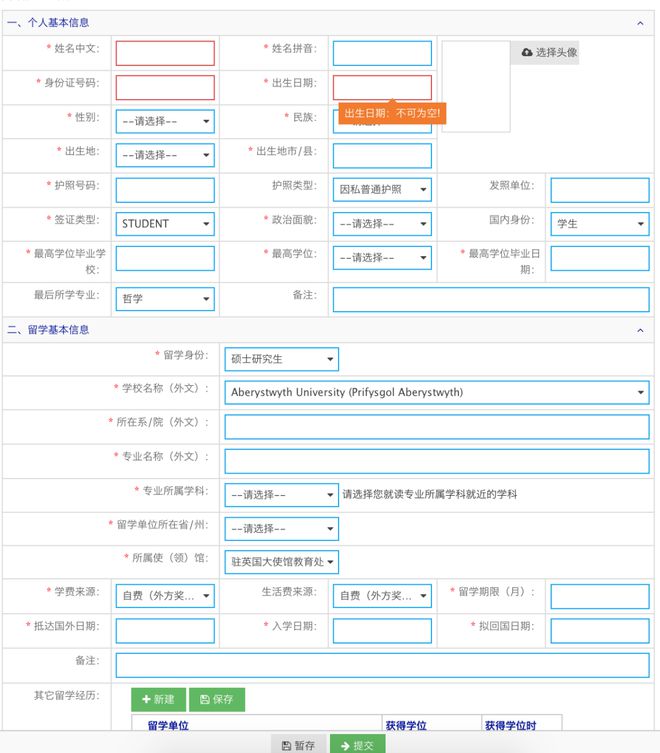Click the study-abroad 备注 input field

(382, 666)
